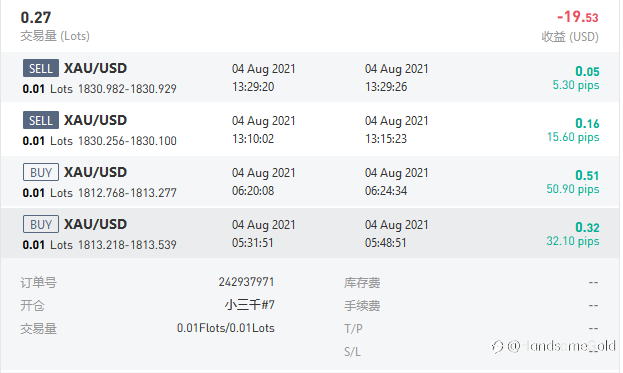Click the 0.27 Lots trading volume figure

pos(36,17)
